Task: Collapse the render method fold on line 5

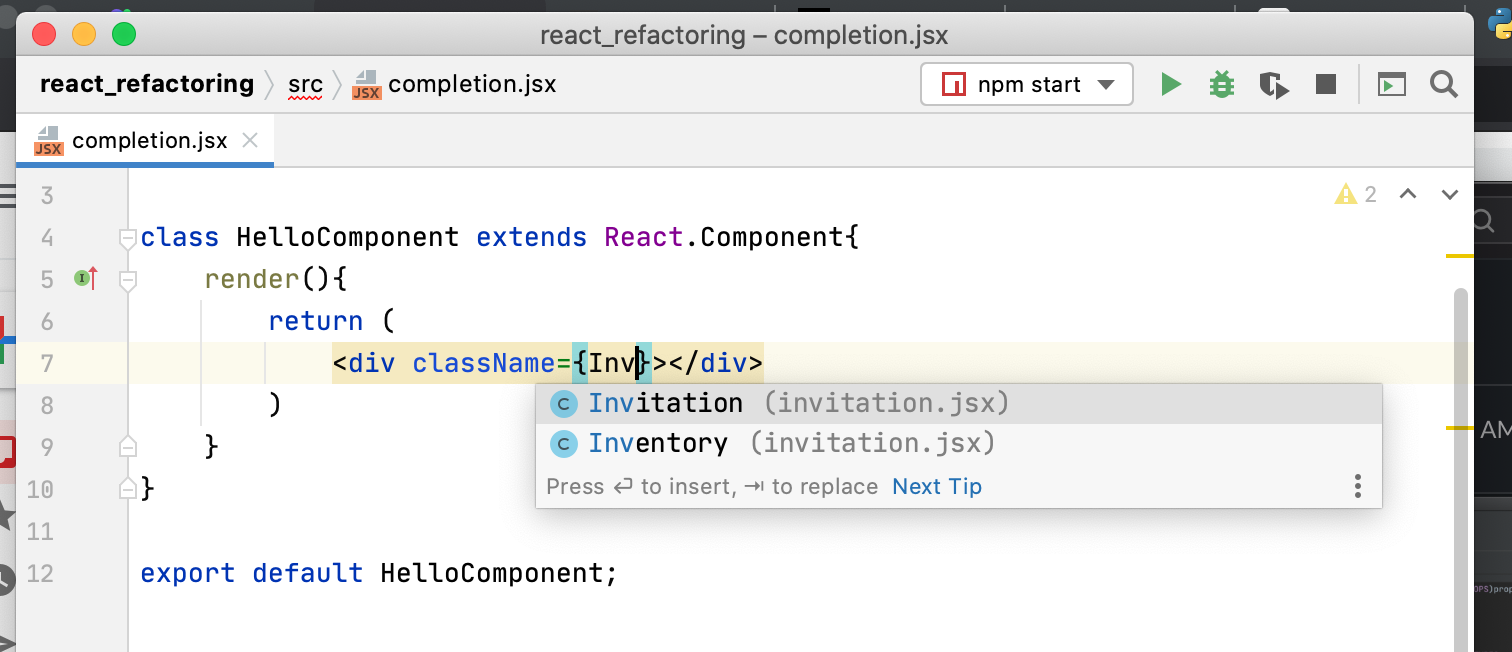Action: coord(127,280)
